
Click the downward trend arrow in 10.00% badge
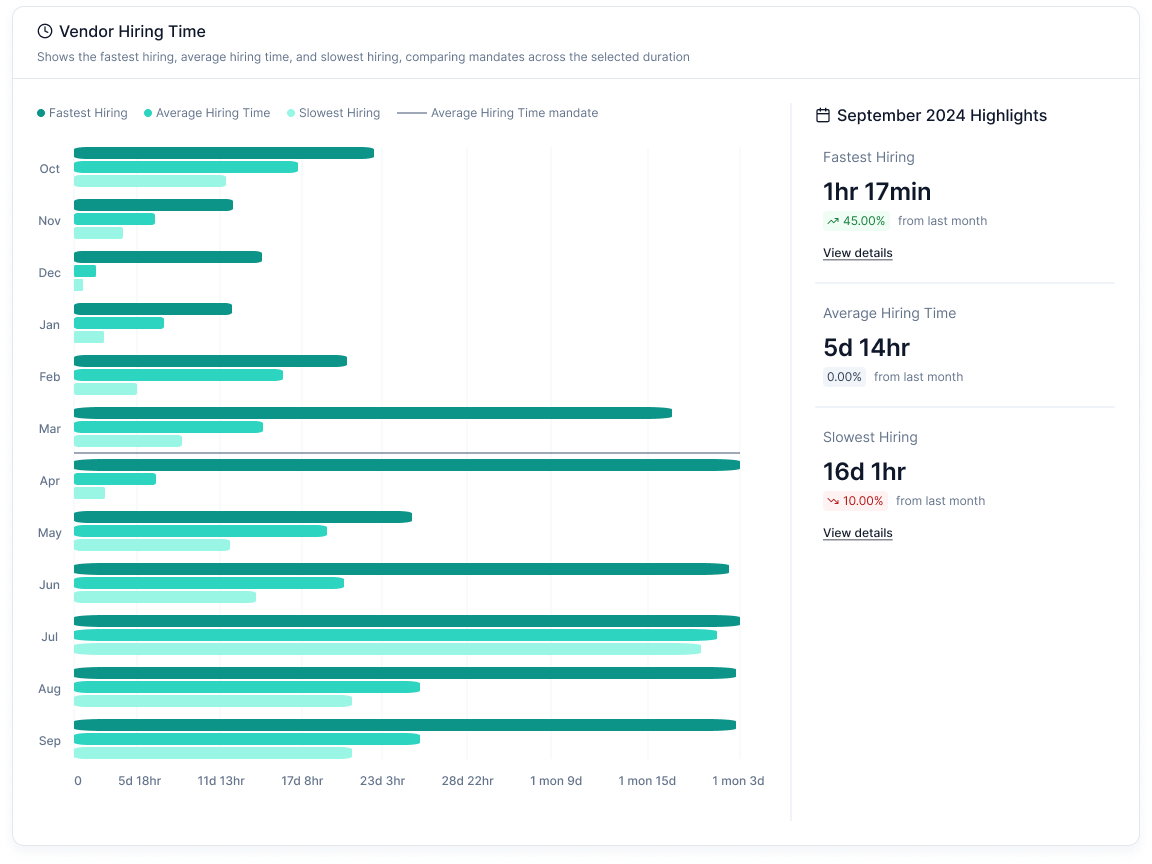(833, 501)
